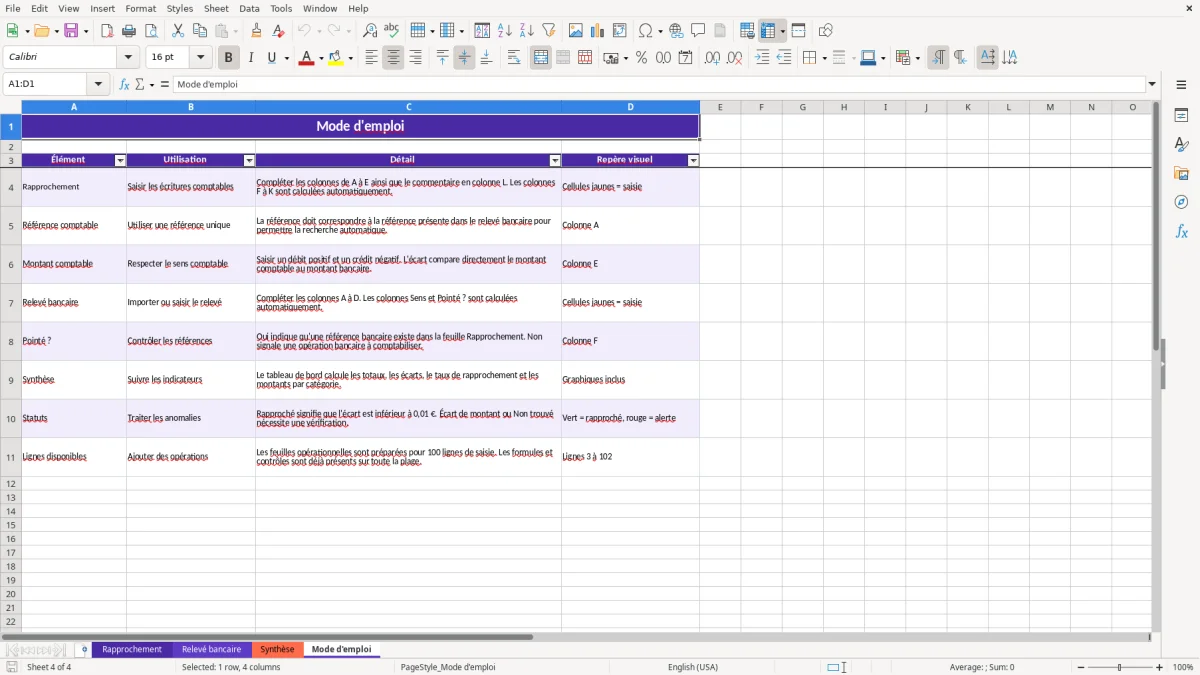
Task: Click the formula equals button
Action: [x=165, y=84]
